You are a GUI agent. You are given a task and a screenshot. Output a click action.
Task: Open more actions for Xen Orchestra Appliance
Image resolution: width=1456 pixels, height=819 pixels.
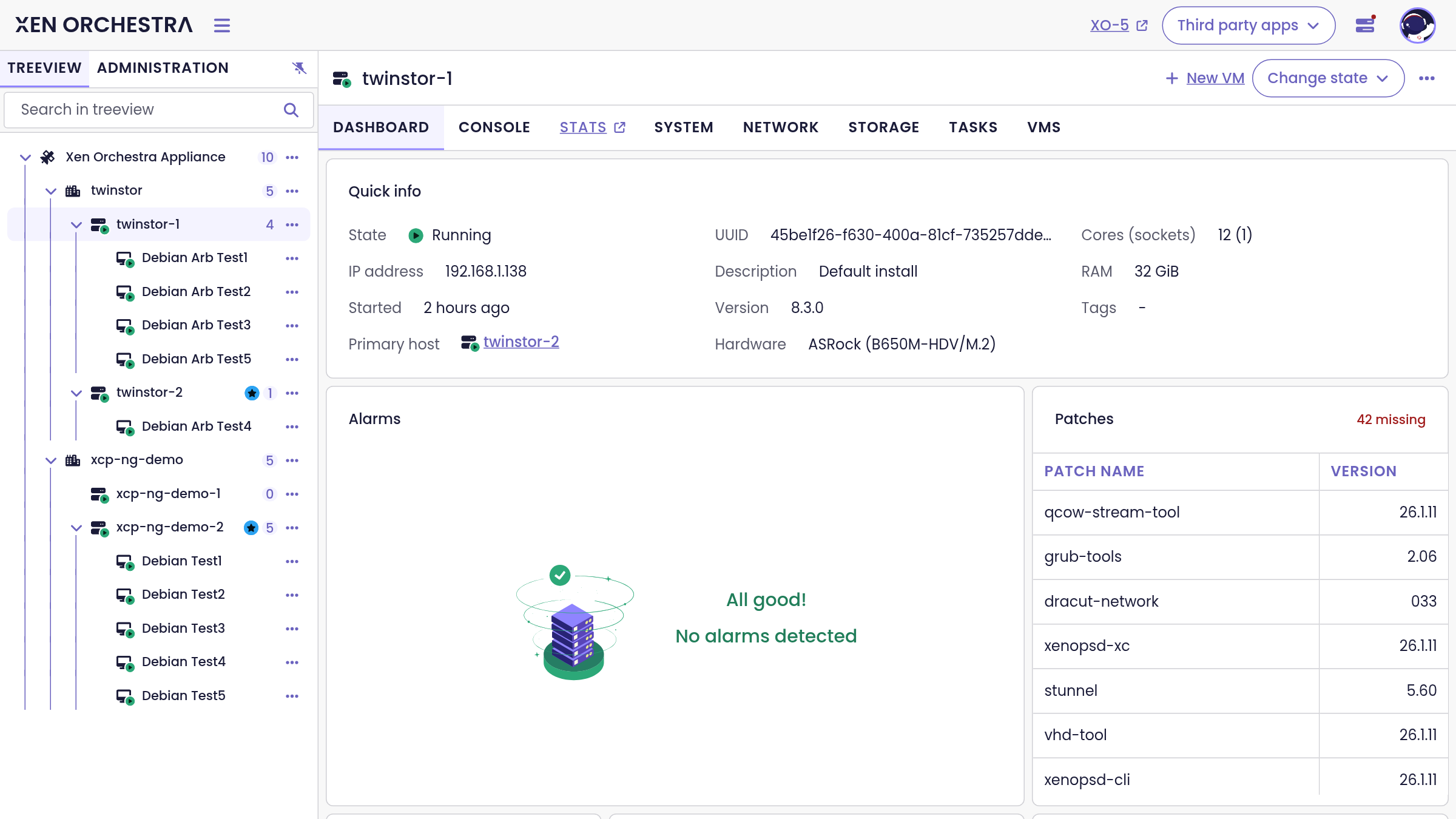click(292, 158)
